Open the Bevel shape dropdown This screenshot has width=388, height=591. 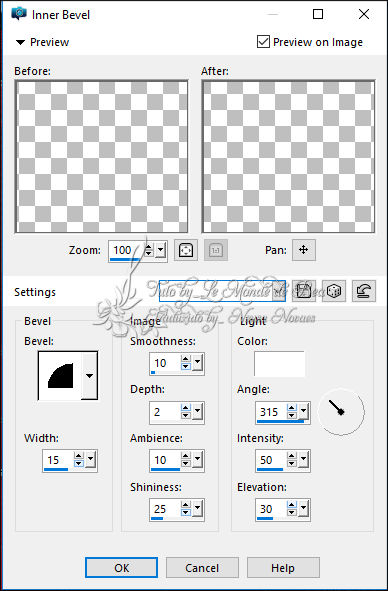(x=89, y=375)
